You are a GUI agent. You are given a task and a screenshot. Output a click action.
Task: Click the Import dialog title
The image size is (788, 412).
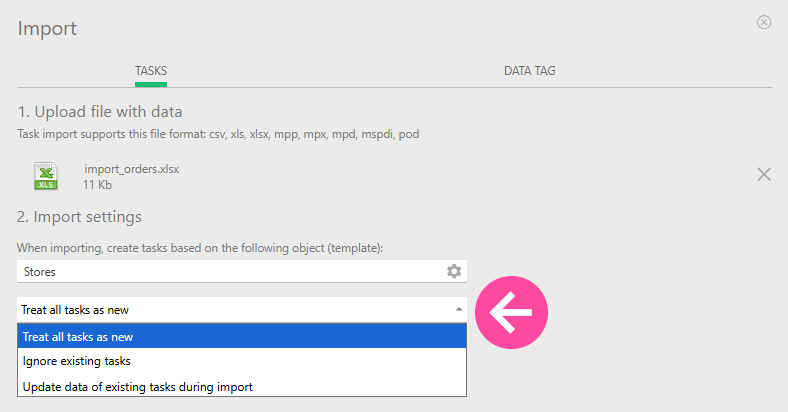(47, 28)
